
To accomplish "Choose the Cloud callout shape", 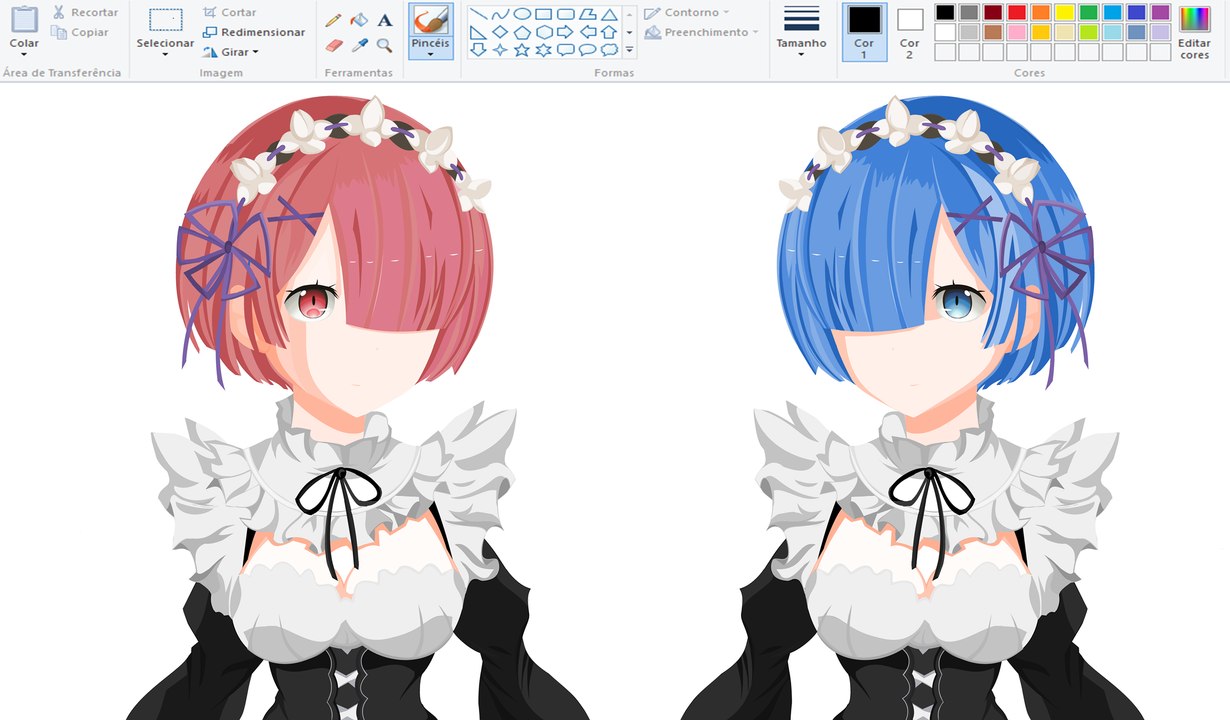I will click(609, 50).
